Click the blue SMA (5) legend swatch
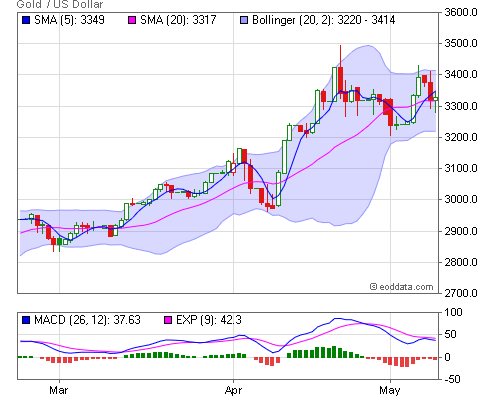Screen dimensions: 490x400 (x=26, y=20)
